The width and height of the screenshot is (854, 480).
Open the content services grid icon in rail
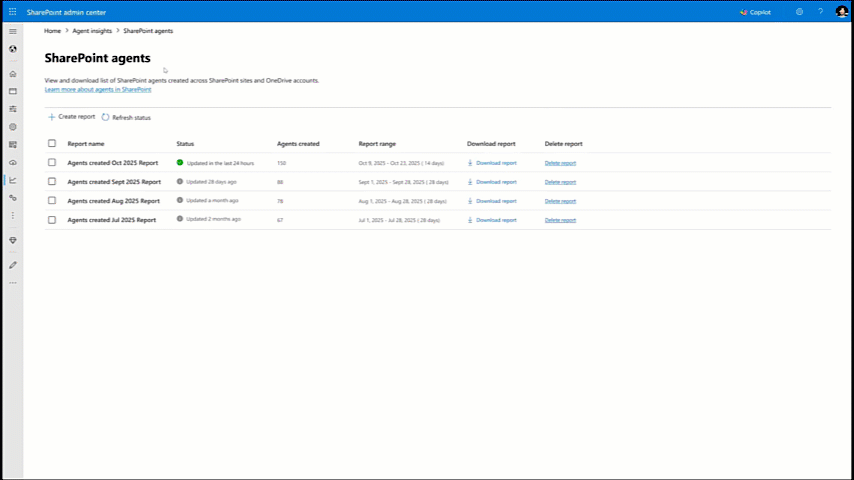pyautogui.click(x=13, y=145)
